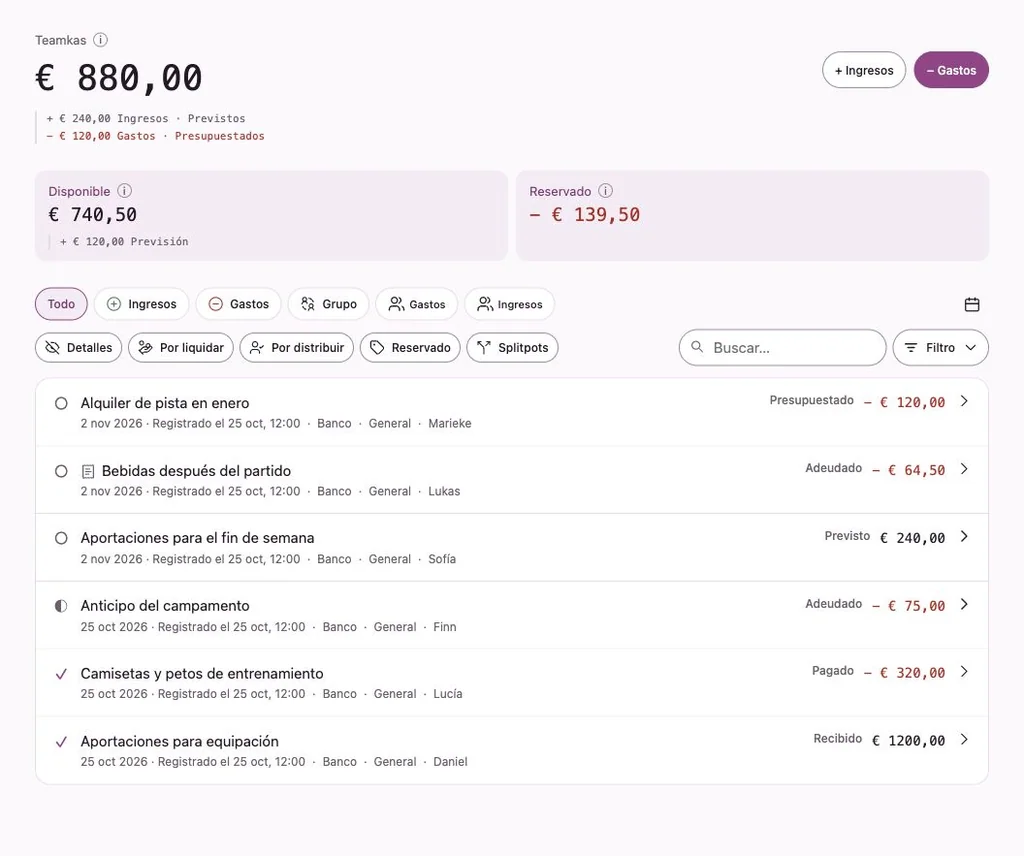The width and height of the screenshot is (1024, 856).
Task: Click the name Lucía
Action: pyautogui.click(x=448, y=693)
